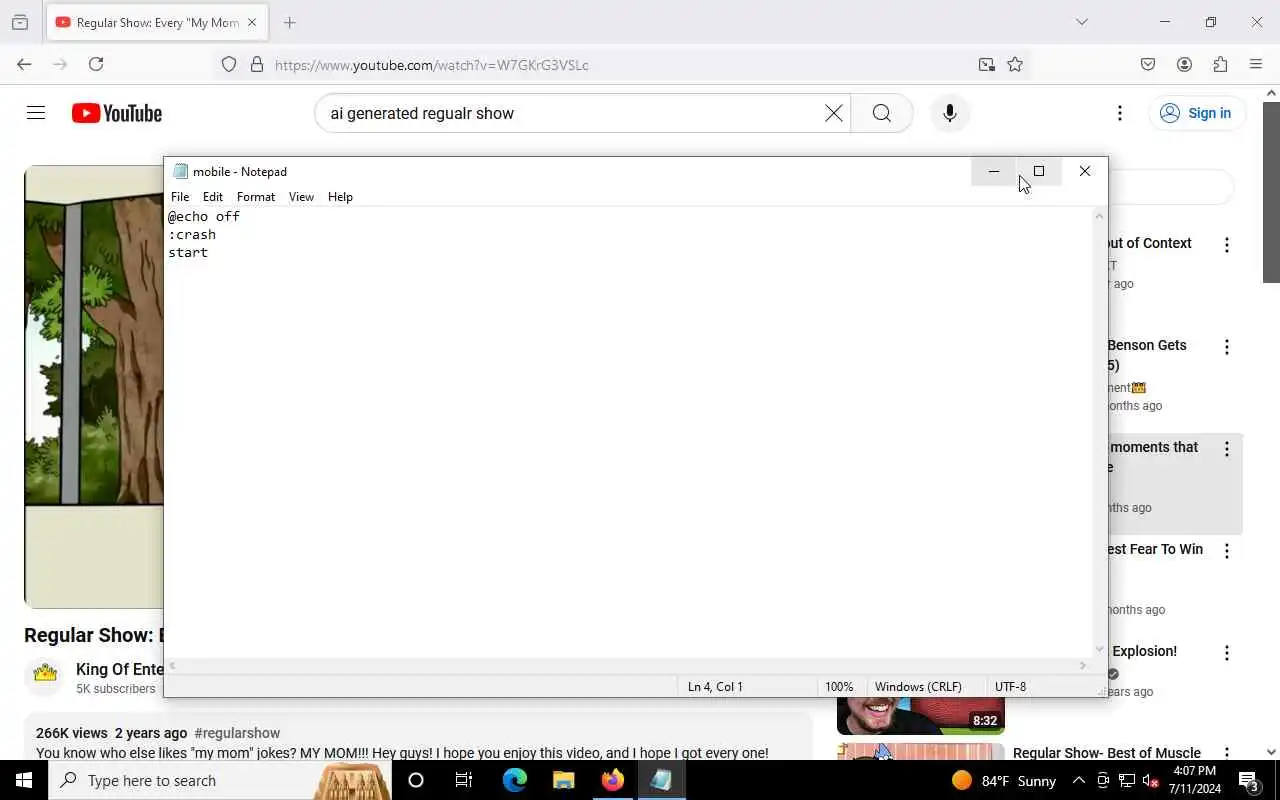Minimize the Notepad window
Screen dimensions: 1280x800
tap(994, 171)
